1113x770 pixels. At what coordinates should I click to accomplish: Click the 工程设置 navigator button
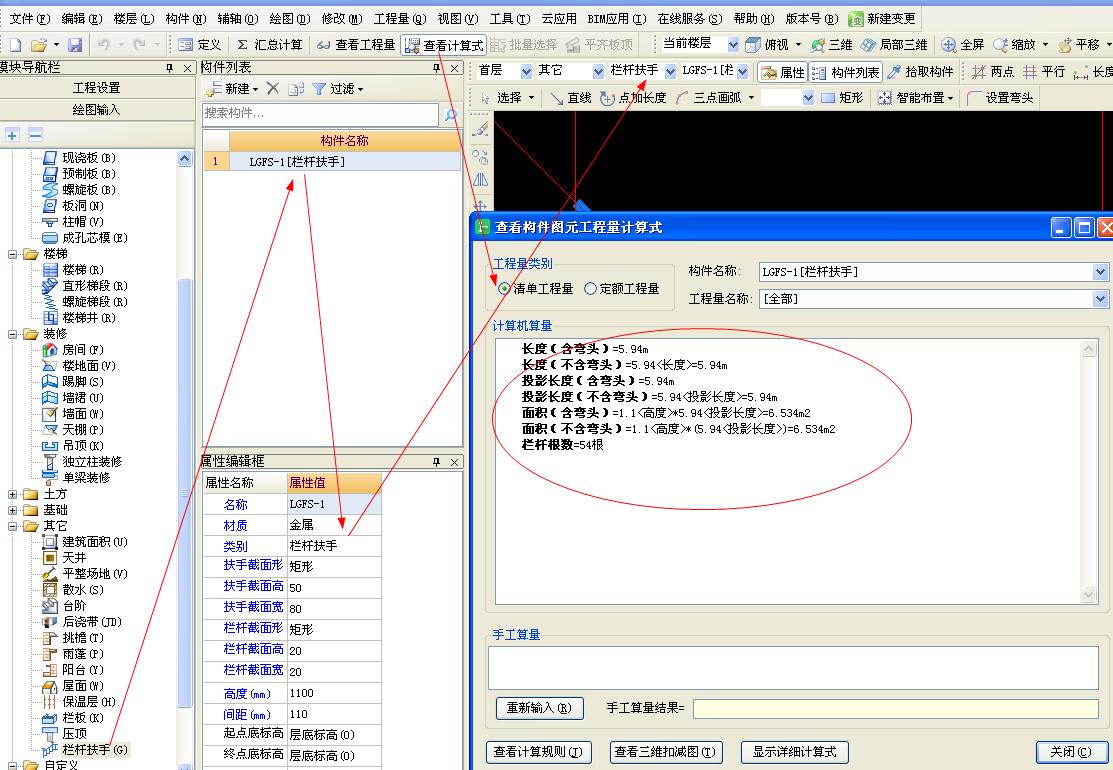tap(97, 87)
